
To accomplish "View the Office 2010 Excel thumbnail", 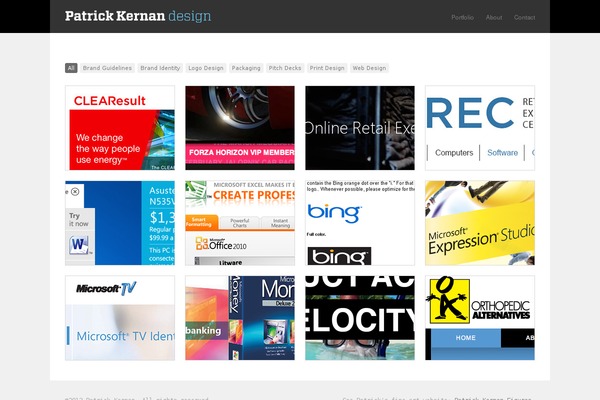I will coord(240,223).
